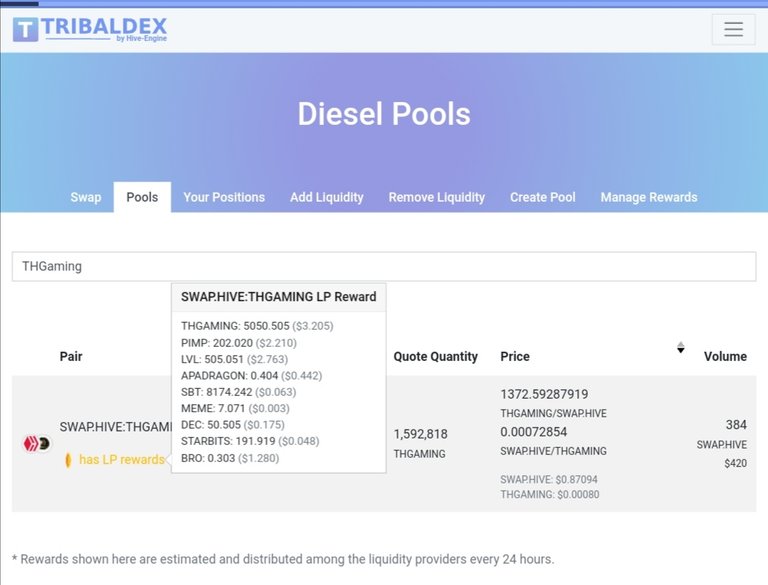Viewport: 768px width, 585px height.
Task: Click the THGAMING: 5050.505 reward line
Action: (257, 326)
